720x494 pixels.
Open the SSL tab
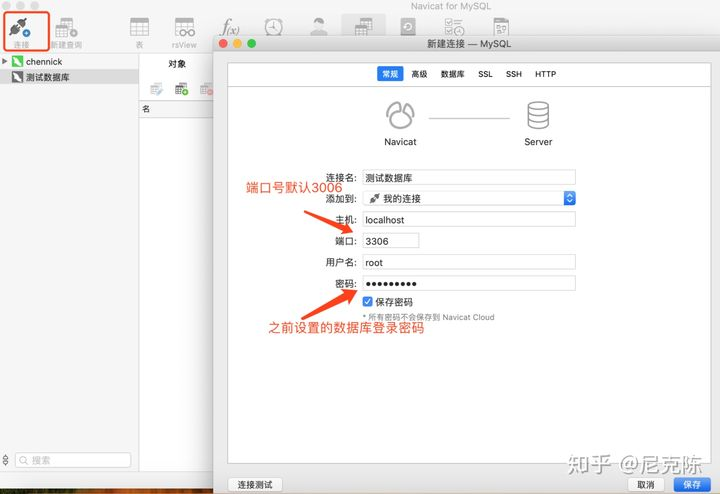[485, 74]
